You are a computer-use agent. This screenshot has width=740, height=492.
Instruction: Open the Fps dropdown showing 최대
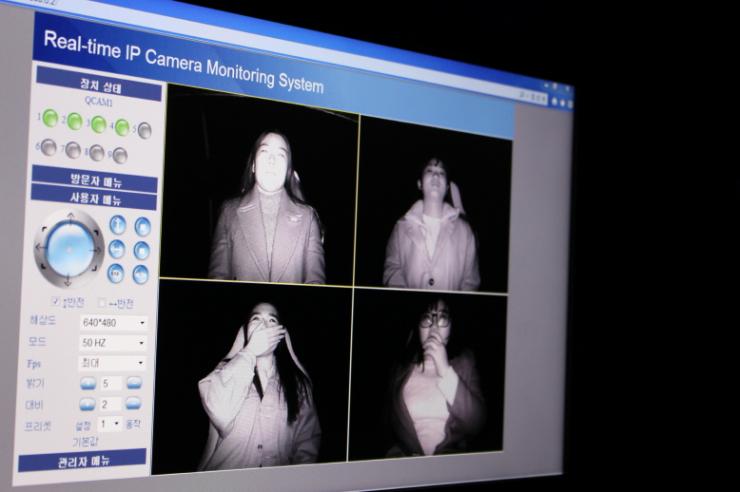(x=111, y=363)
